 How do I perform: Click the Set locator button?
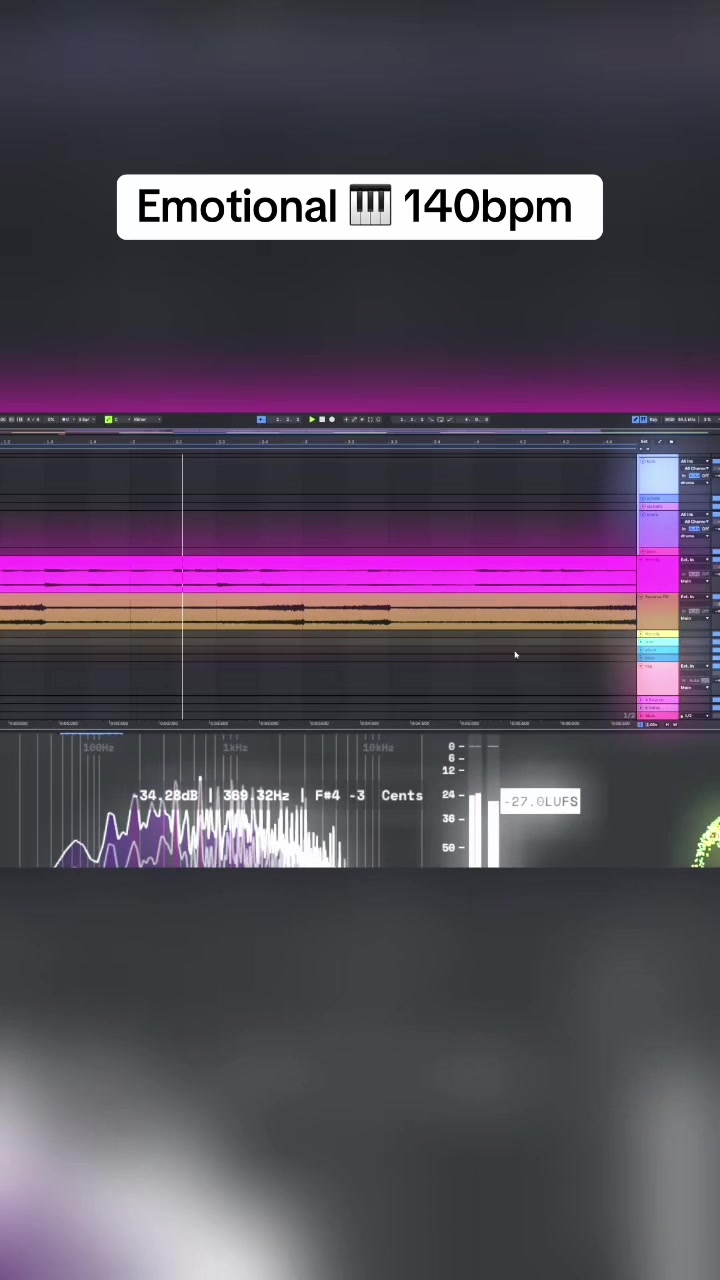[x=644, y=441]
